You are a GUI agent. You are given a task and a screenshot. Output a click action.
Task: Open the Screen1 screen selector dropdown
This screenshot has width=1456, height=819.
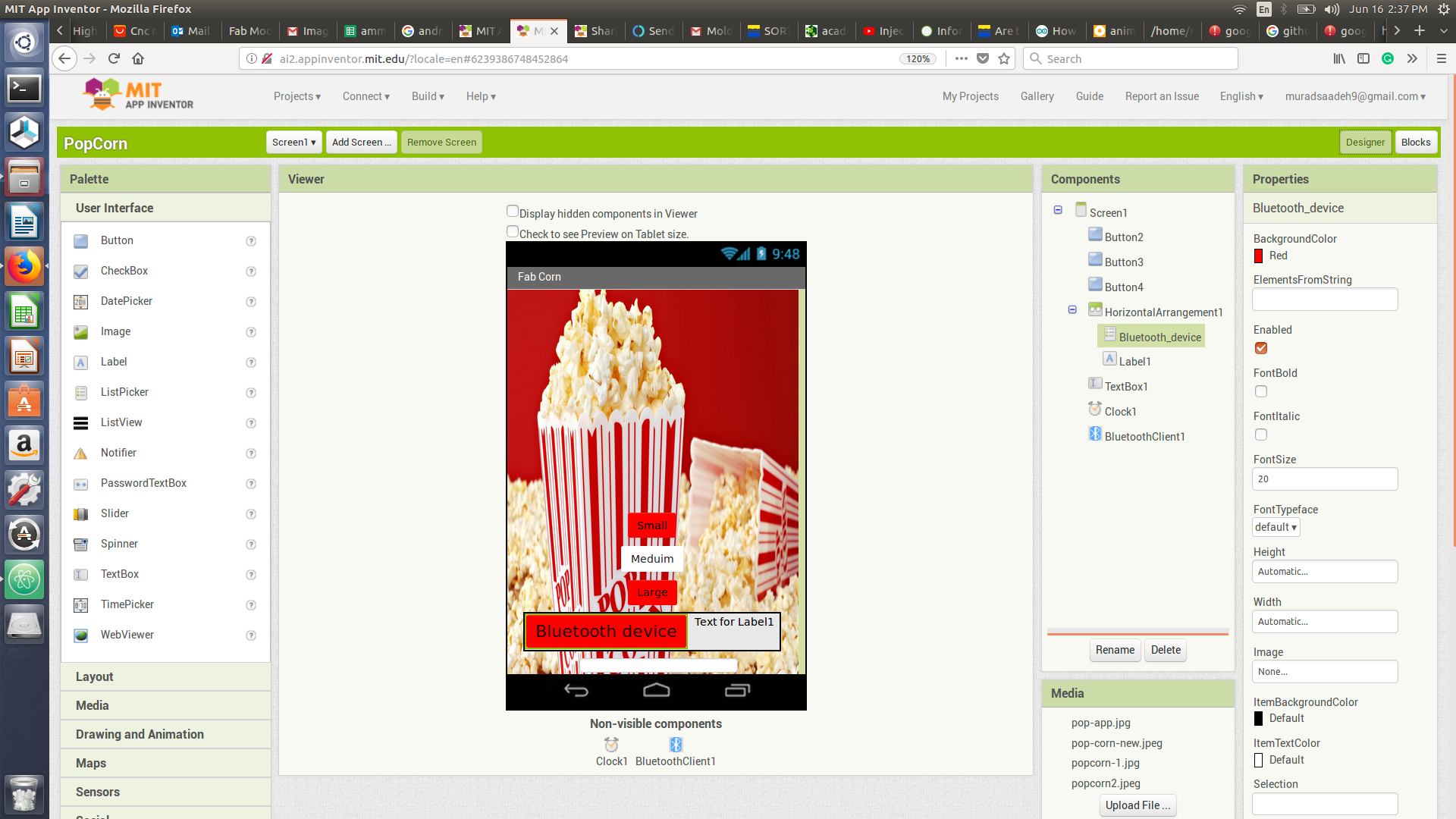click(x=294, y=142)
